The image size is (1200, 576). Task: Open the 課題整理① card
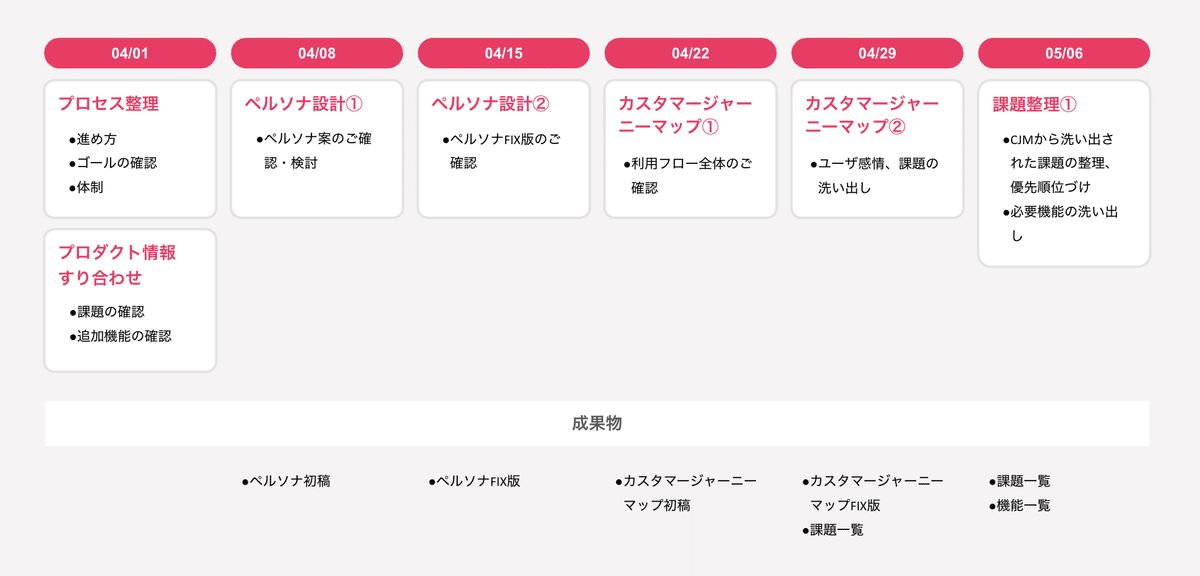(x=1064, y=173)
